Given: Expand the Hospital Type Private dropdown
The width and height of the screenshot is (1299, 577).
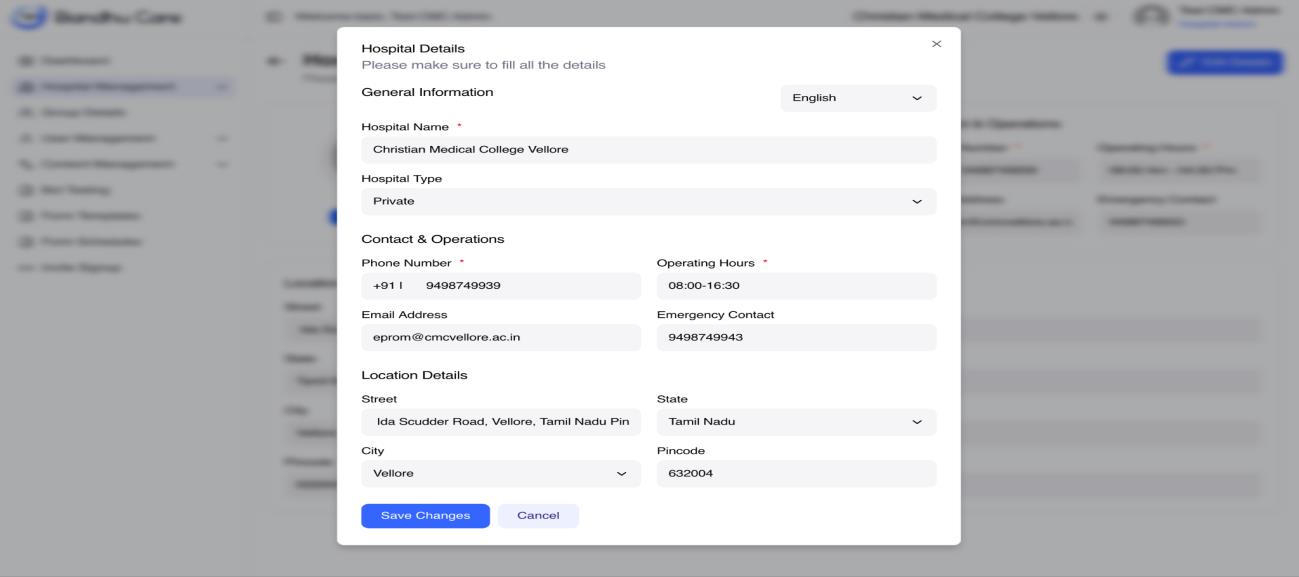Looking at the screenshot, I should [x=649, y=201].
